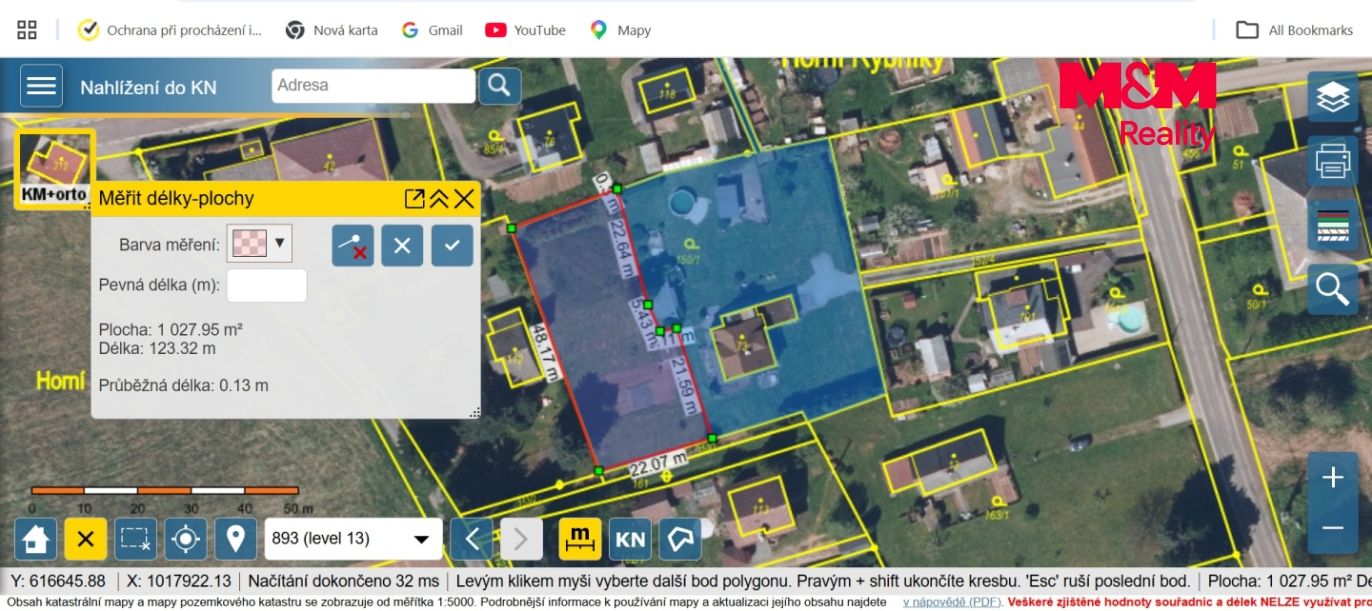Open Ochrana při procházení bookmark
The width and height of the screenshot is (1372, 611).
pyautogui.click(x=170, y=30)
